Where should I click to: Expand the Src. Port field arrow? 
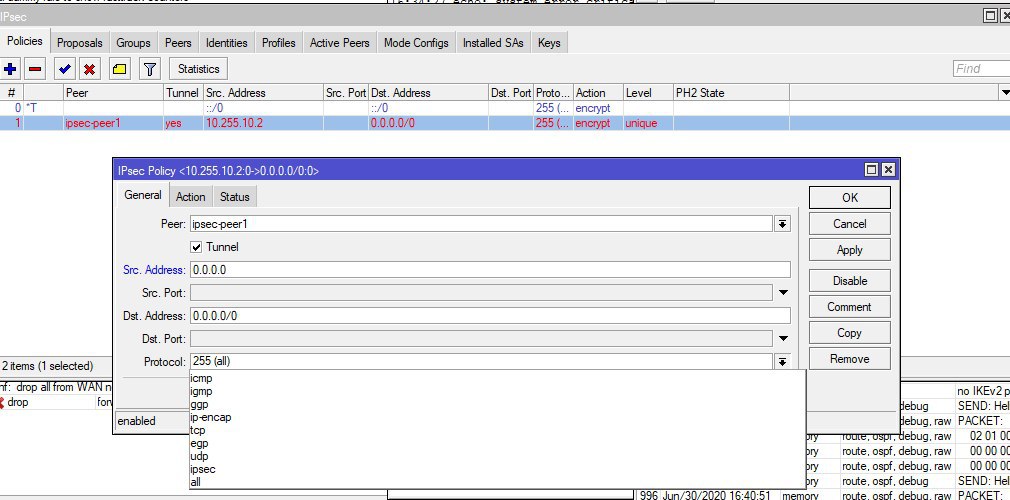[x=783, y=293]
